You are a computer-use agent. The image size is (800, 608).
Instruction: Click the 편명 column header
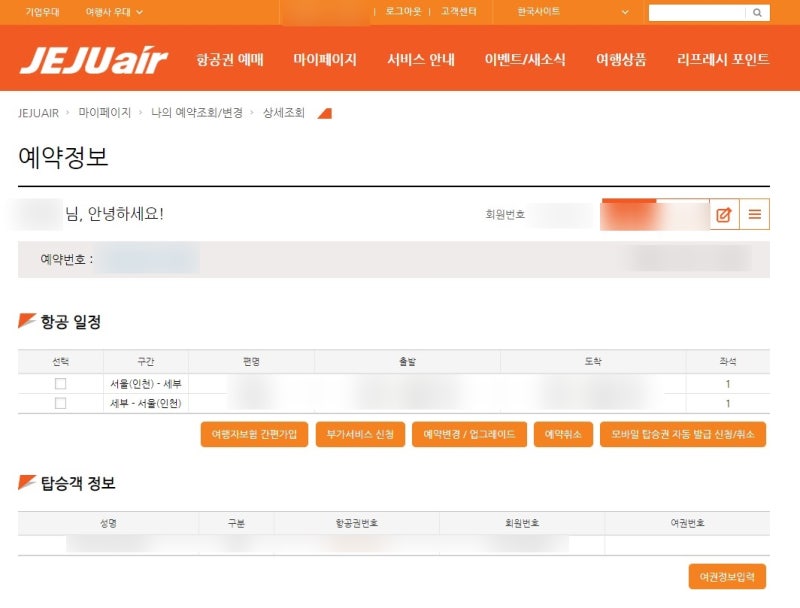pyautogui.click(x=252, y=362)
